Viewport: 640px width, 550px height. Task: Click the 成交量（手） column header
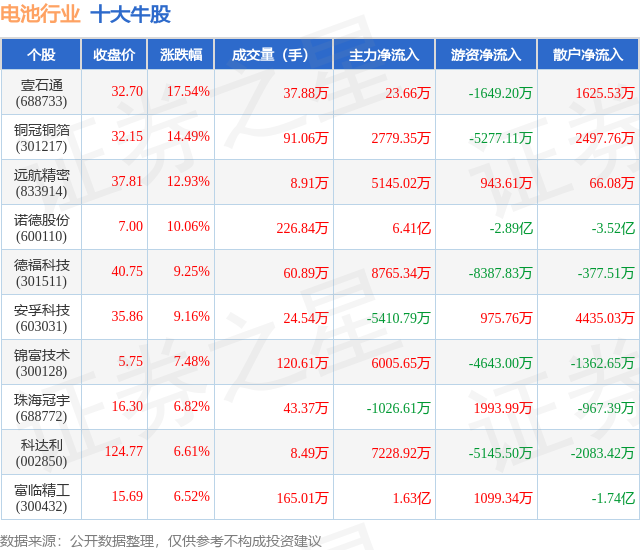[273, 55]
